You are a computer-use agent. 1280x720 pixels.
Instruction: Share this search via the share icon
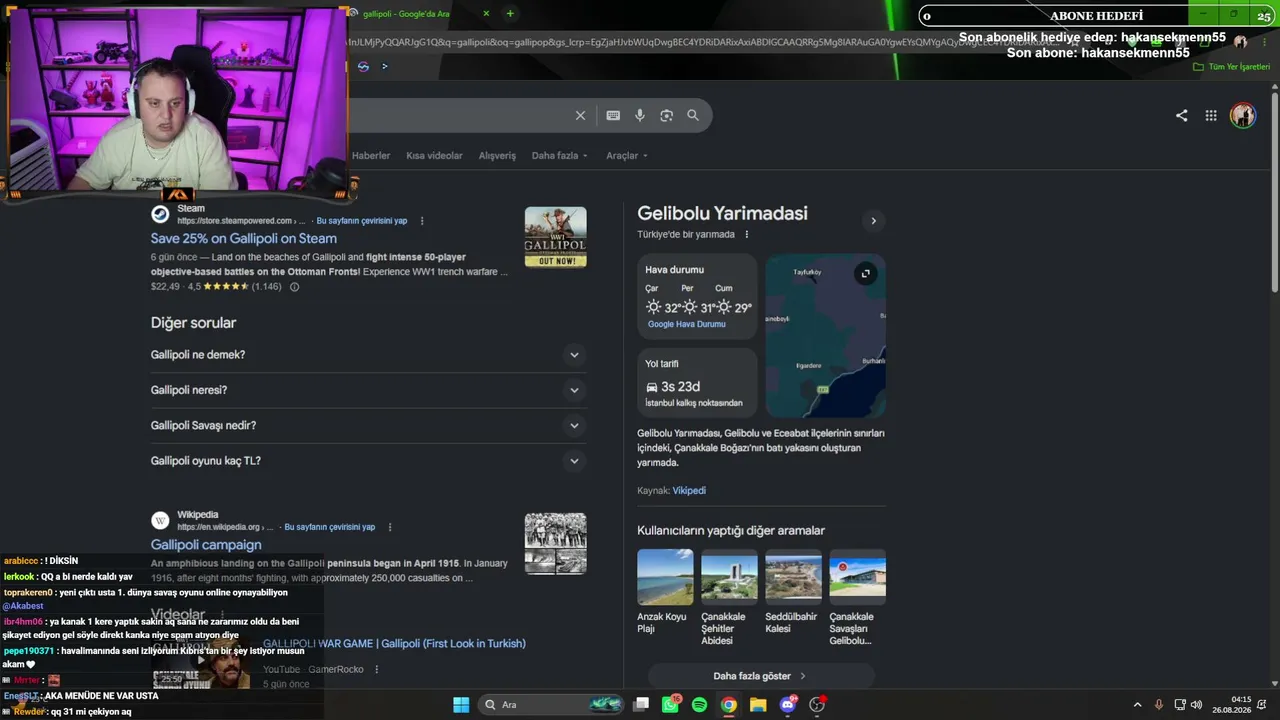click(1182, 115)
